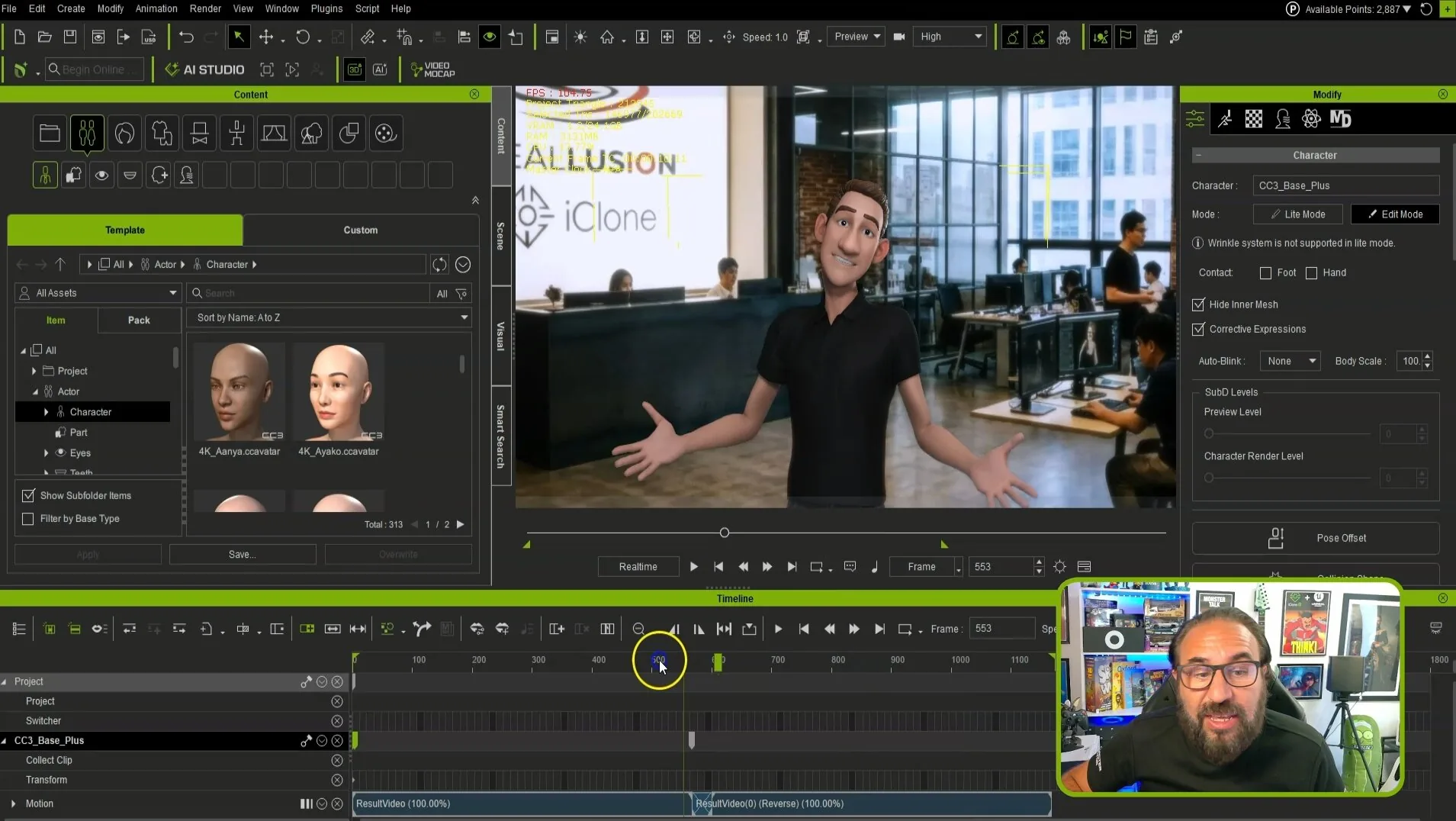Enable Filter by Base Type

28,519
